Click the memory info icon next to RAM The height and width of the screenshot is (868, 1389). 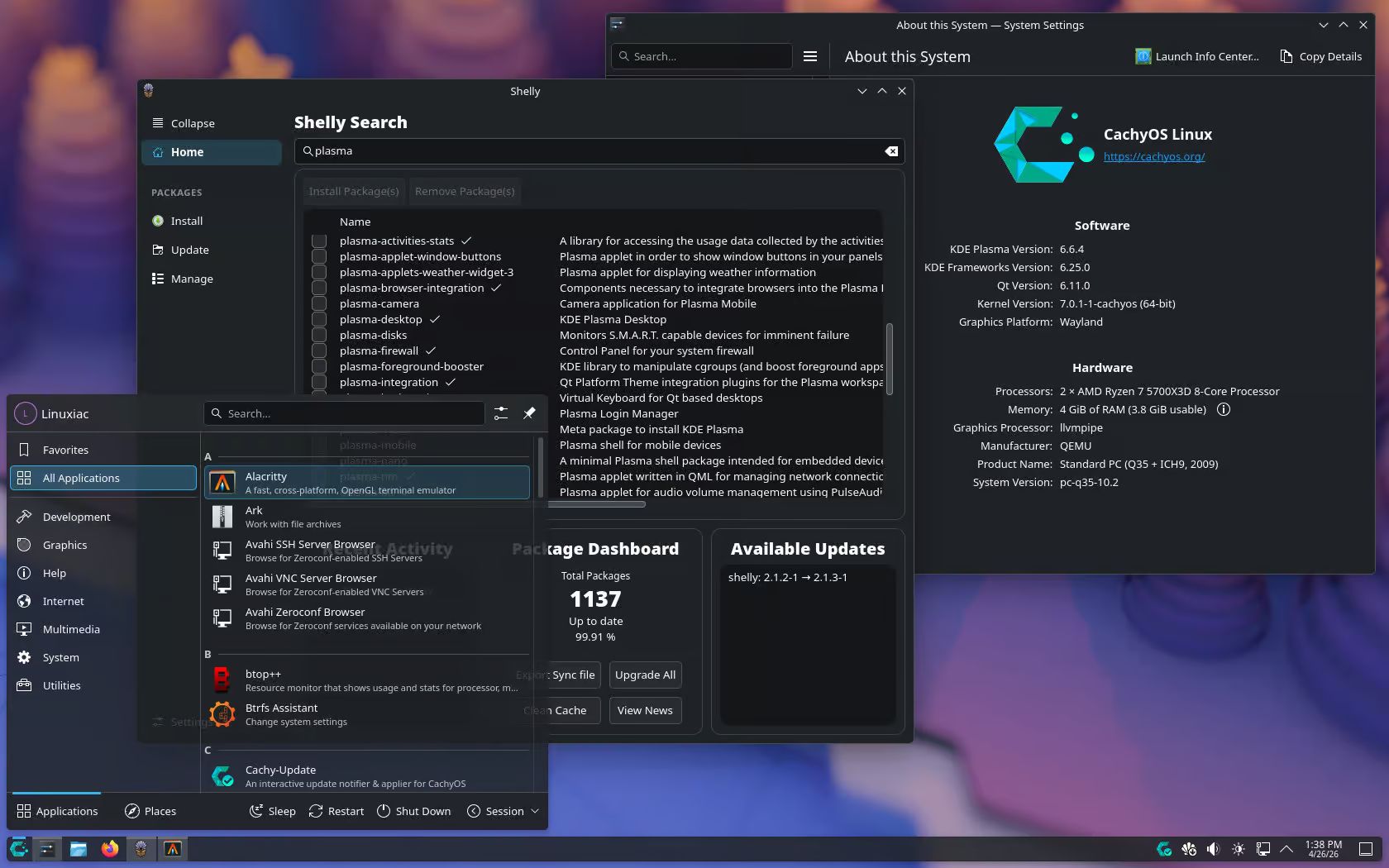coord(1224,410)
